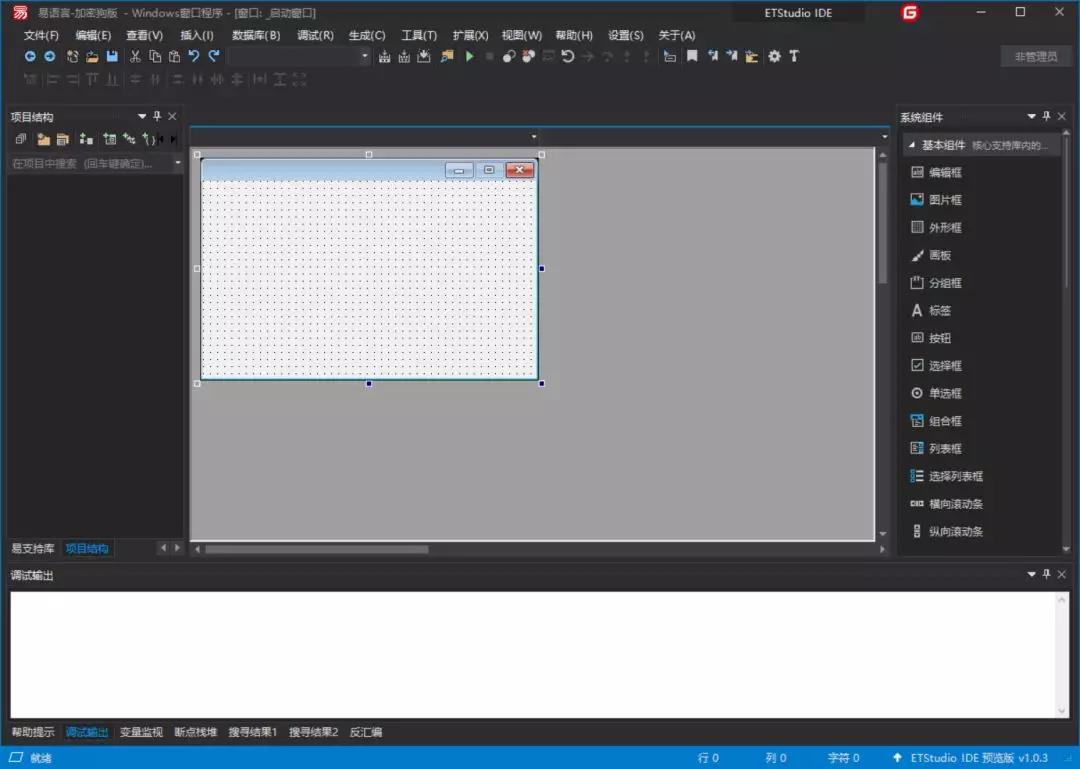Image resolution: width=1080 pixels, height=769 pixels.
Task: Open the toolbar search combo box dropdown
Action: tap(365, 57)
